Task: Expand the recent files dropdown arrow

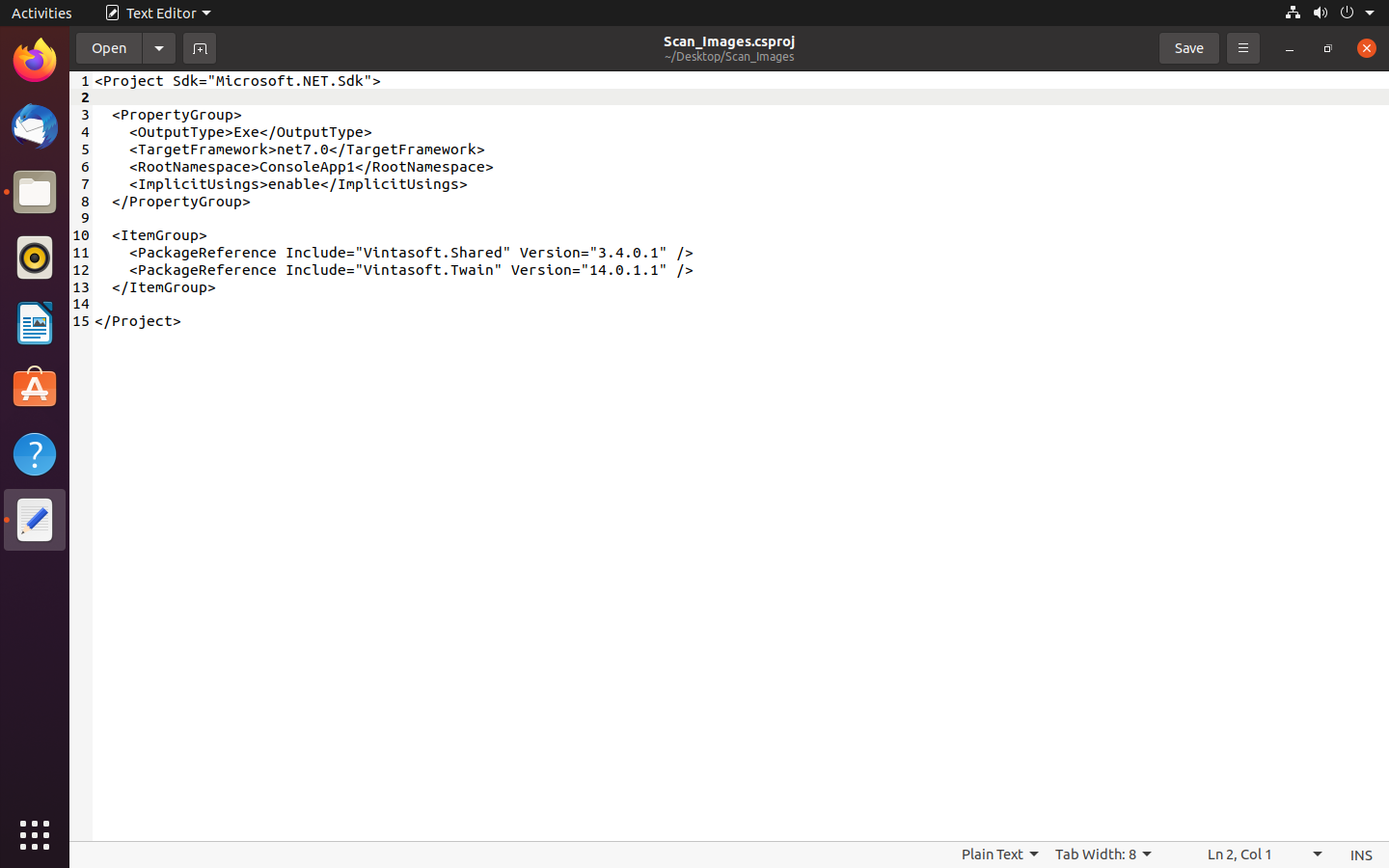Action: pyautogui.click(x=159, y=48)
